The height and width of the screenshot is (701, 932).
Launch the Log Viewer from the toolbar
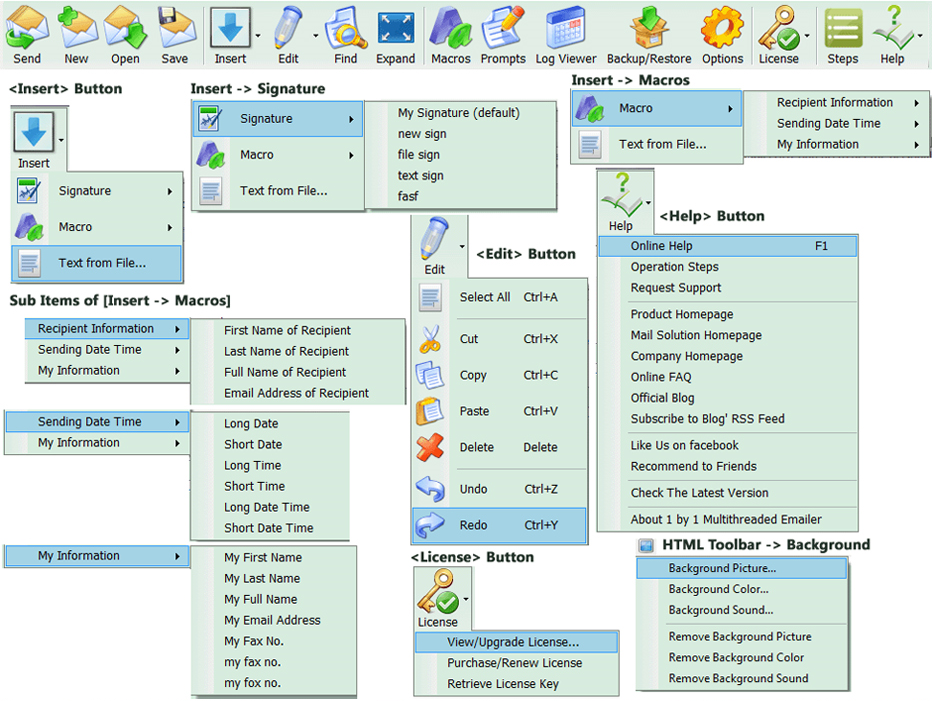point(565,28)
